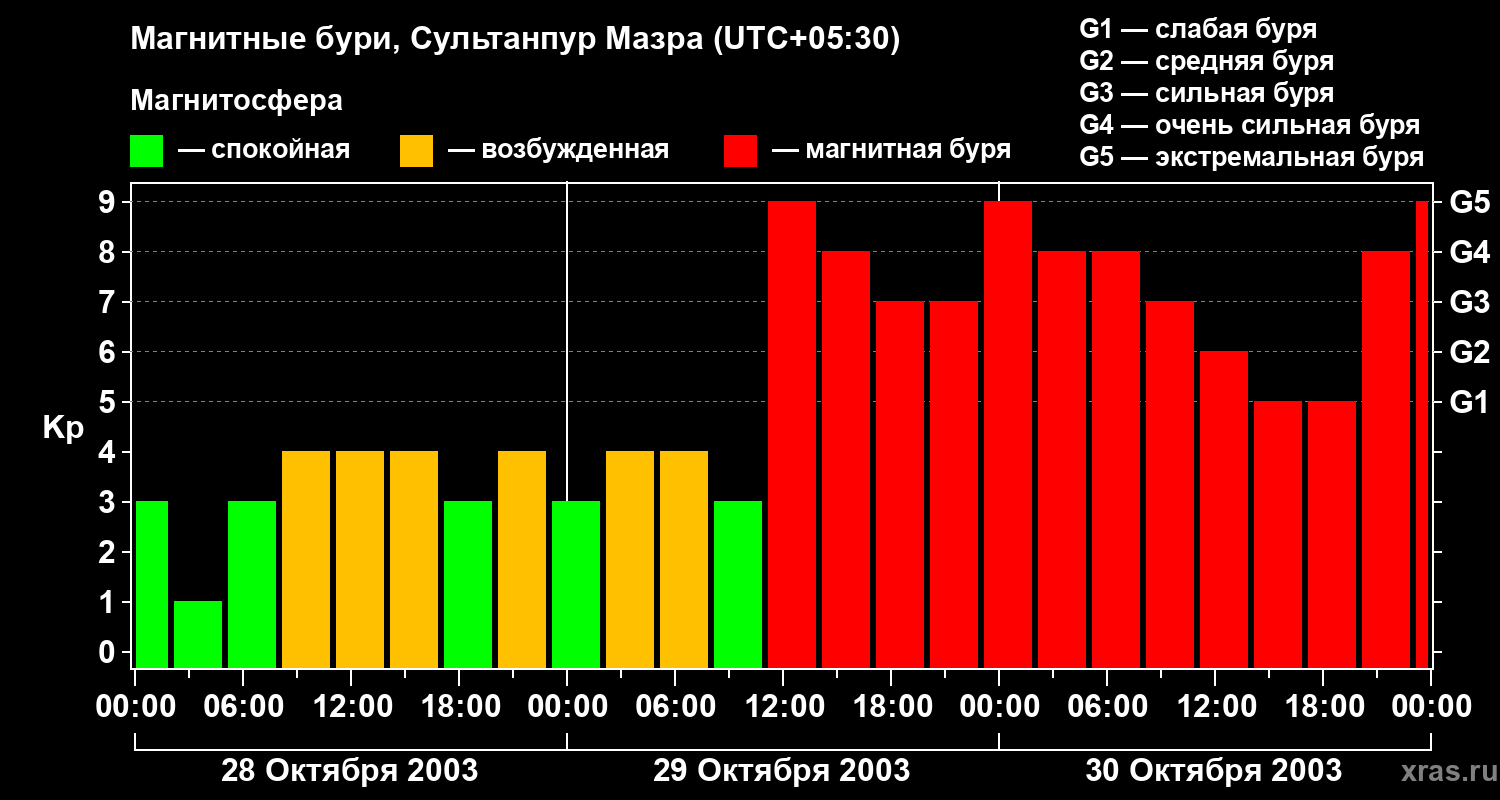Click the red Kp 8 bar on 29 Октября
Image resolution: width=1500 pixels, height=800 pixels.
coord(846,459)
